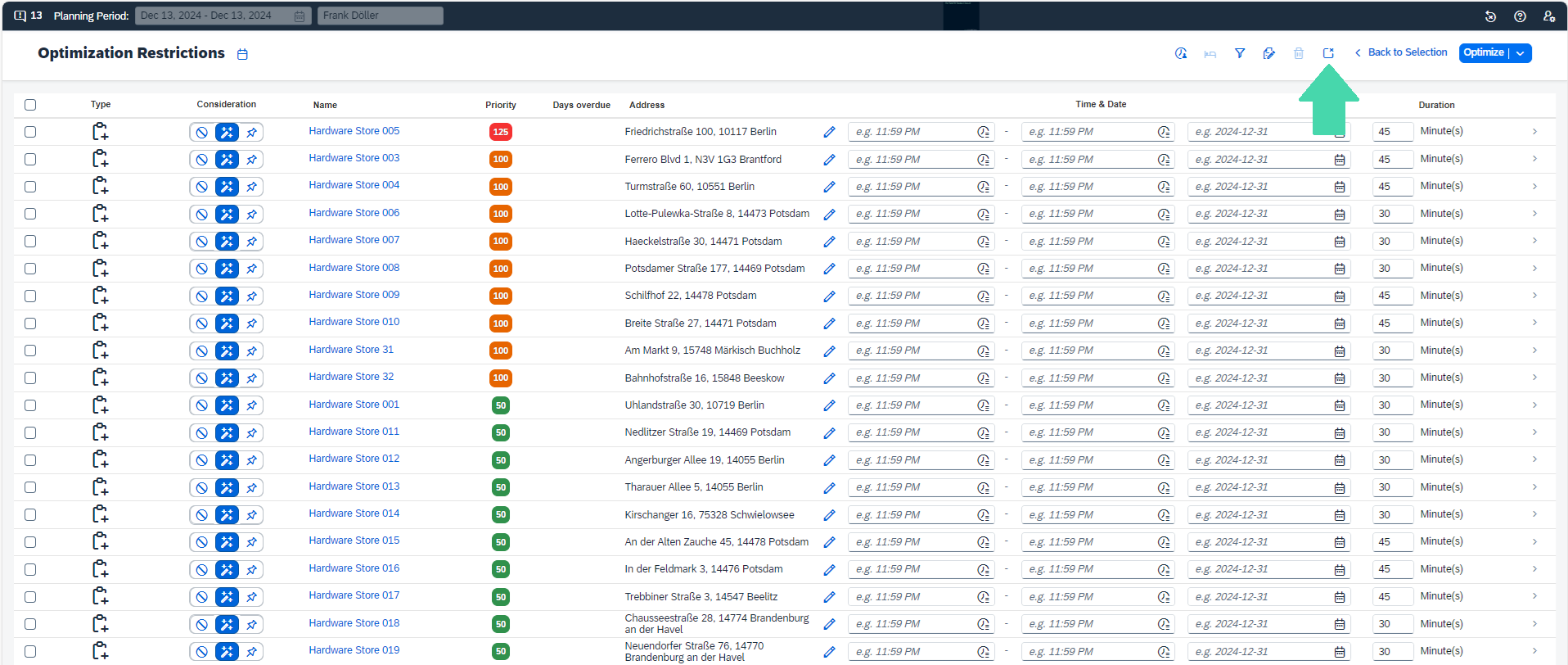The image size is (1568, 665).
Task: Expand the Optimize button dropdown arrow
Action: click(x=1521, y=53)
